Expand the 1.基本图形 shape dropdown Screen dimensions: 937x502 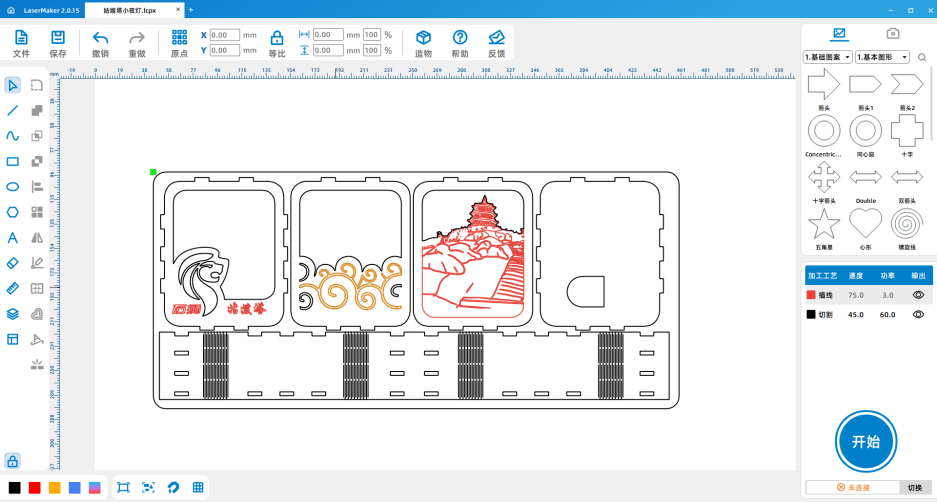882,58
